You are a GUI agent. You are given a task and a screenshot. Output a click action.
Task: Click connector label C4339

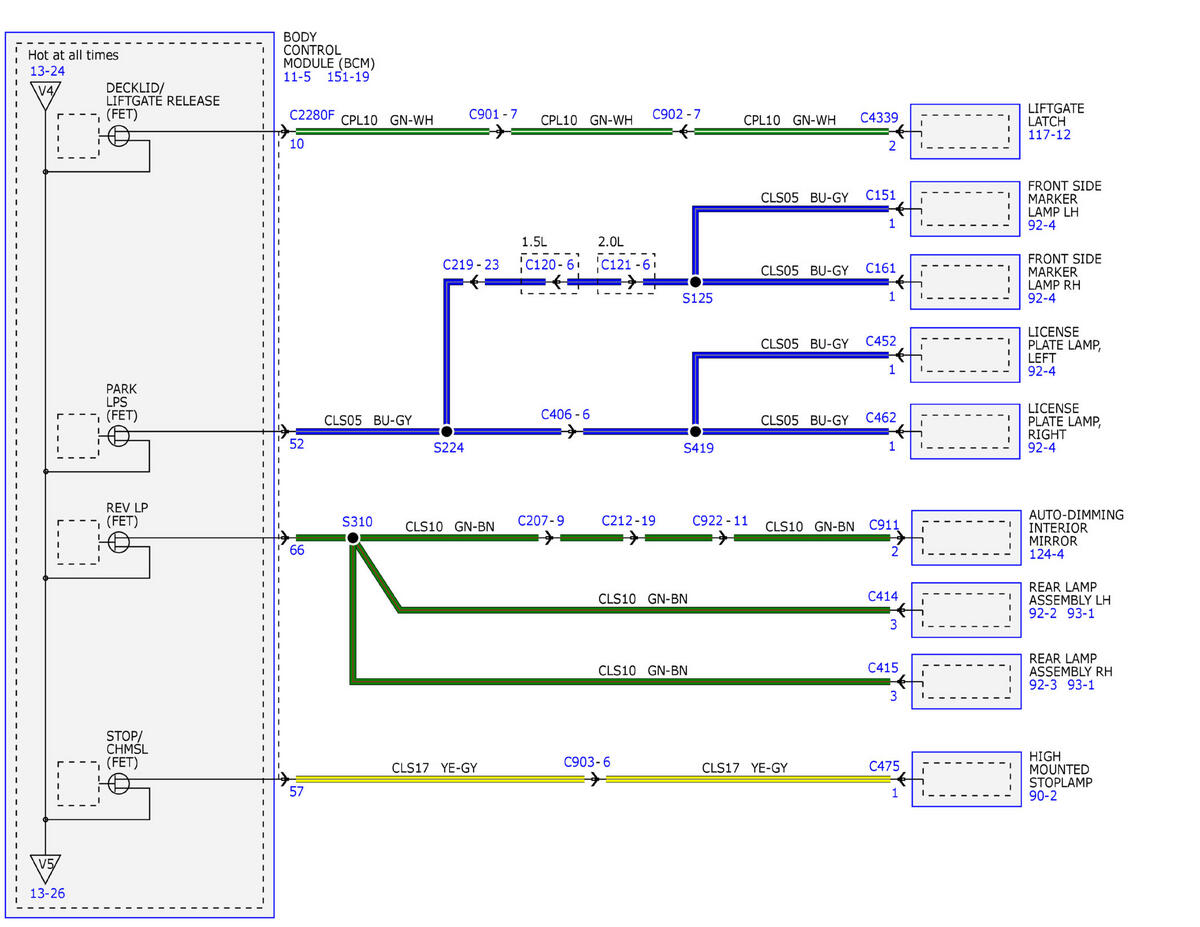tap(880, 117)
